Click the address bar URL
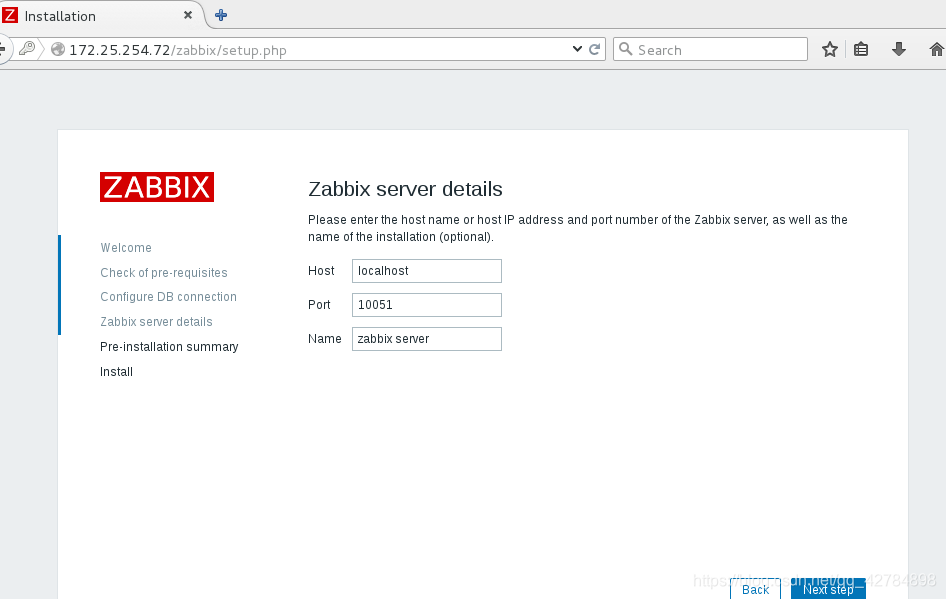This screenshot has height=599, width=946. click(177, 50)
